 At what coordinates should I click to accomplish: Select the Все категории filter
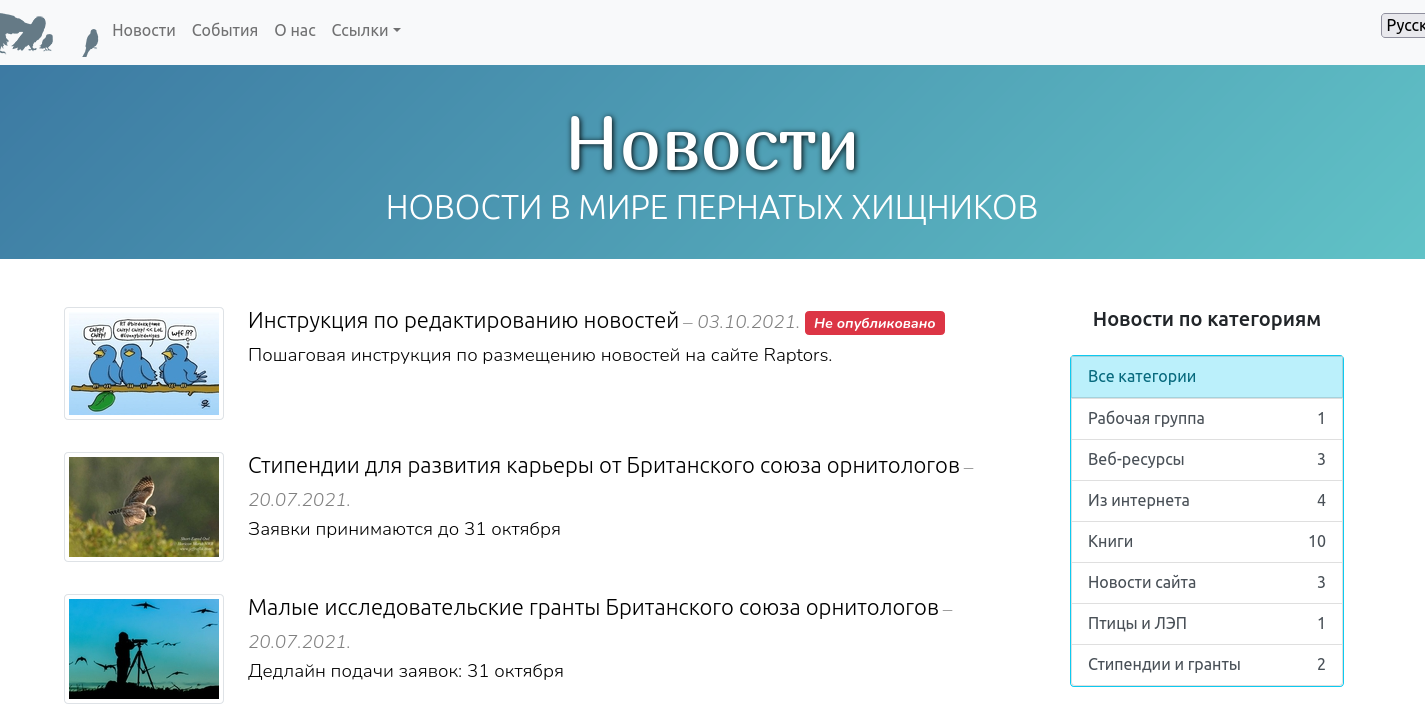[x=1206, y=377]
